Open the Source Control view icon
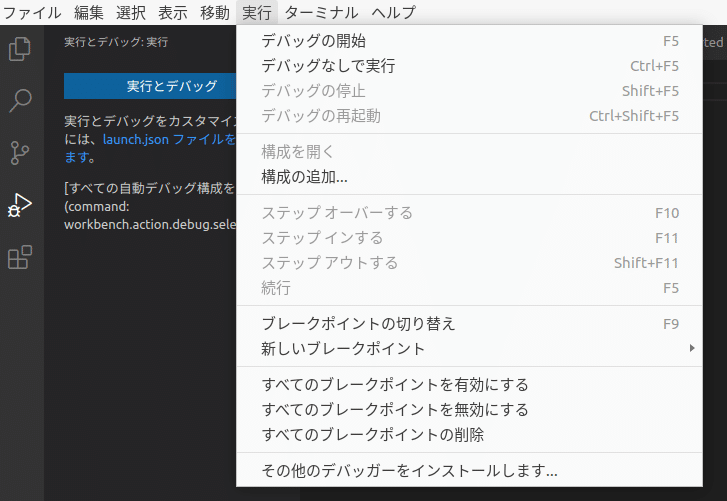This screenshot has height=501, width=727. pyautogui.click(x=20, y=152)
